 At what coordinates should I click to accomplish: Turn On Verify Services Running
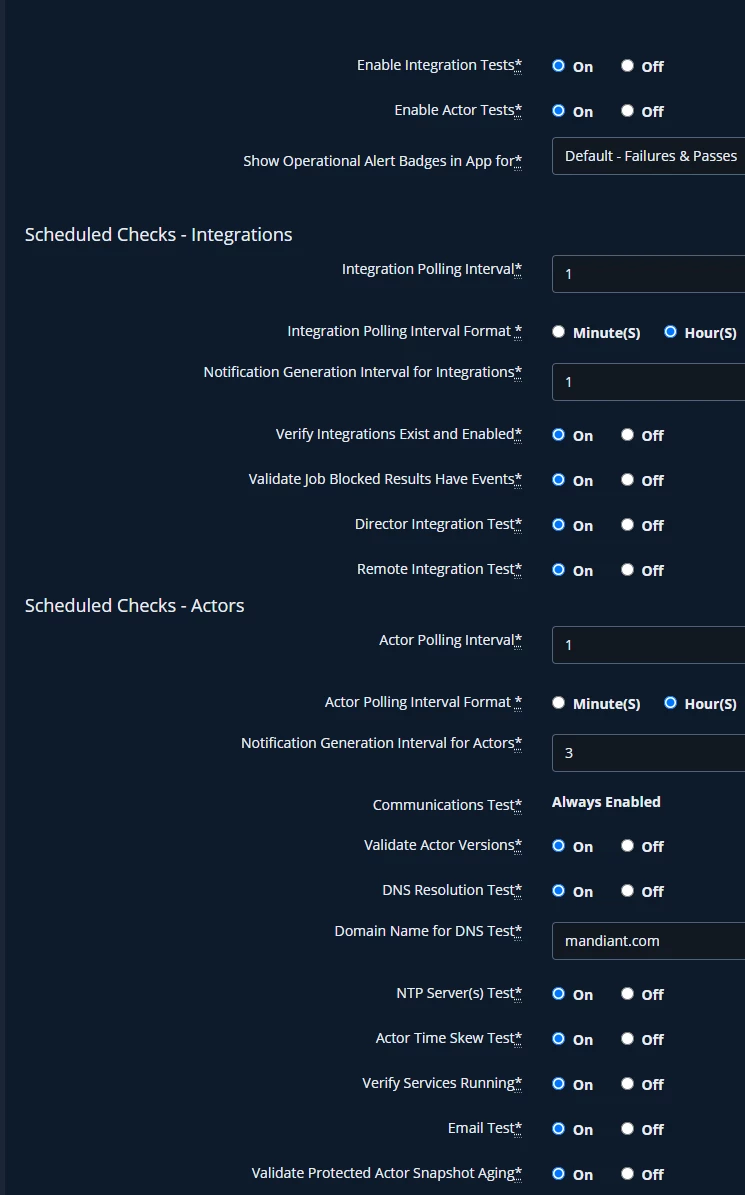point(558,1084)
